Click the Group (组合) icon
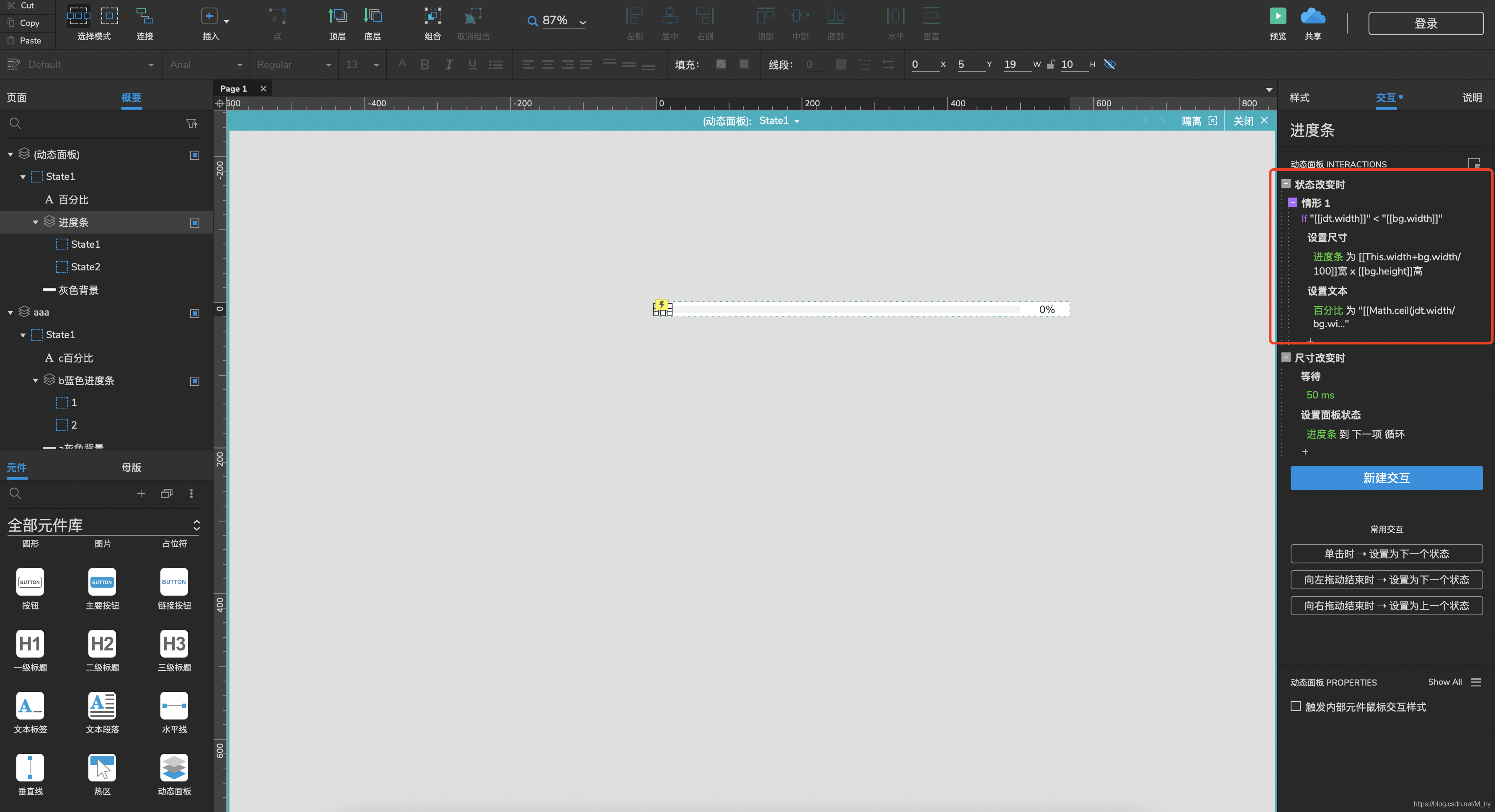Screen dimensions: 1495x812 433,15
